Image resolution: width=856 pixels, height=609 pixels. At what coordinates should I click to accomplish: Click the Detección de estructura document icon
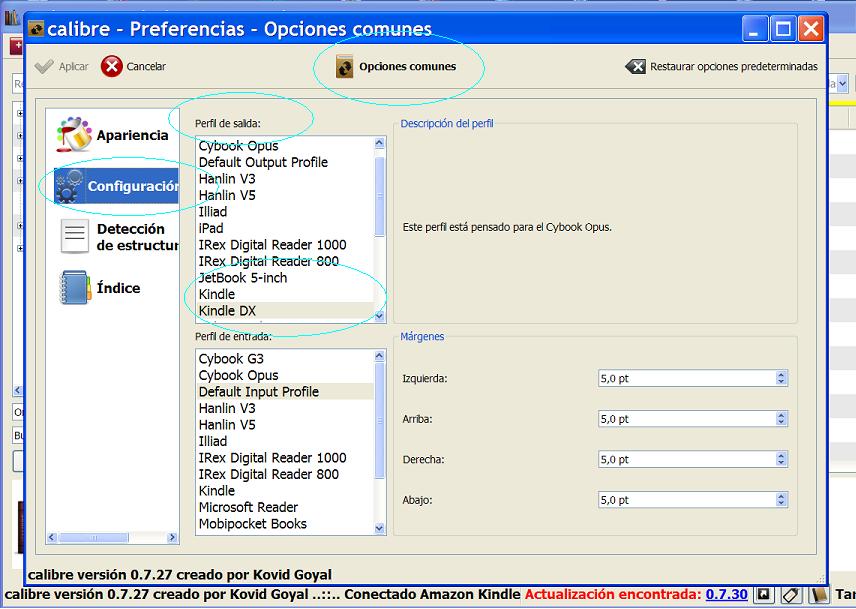click(74, 236)
